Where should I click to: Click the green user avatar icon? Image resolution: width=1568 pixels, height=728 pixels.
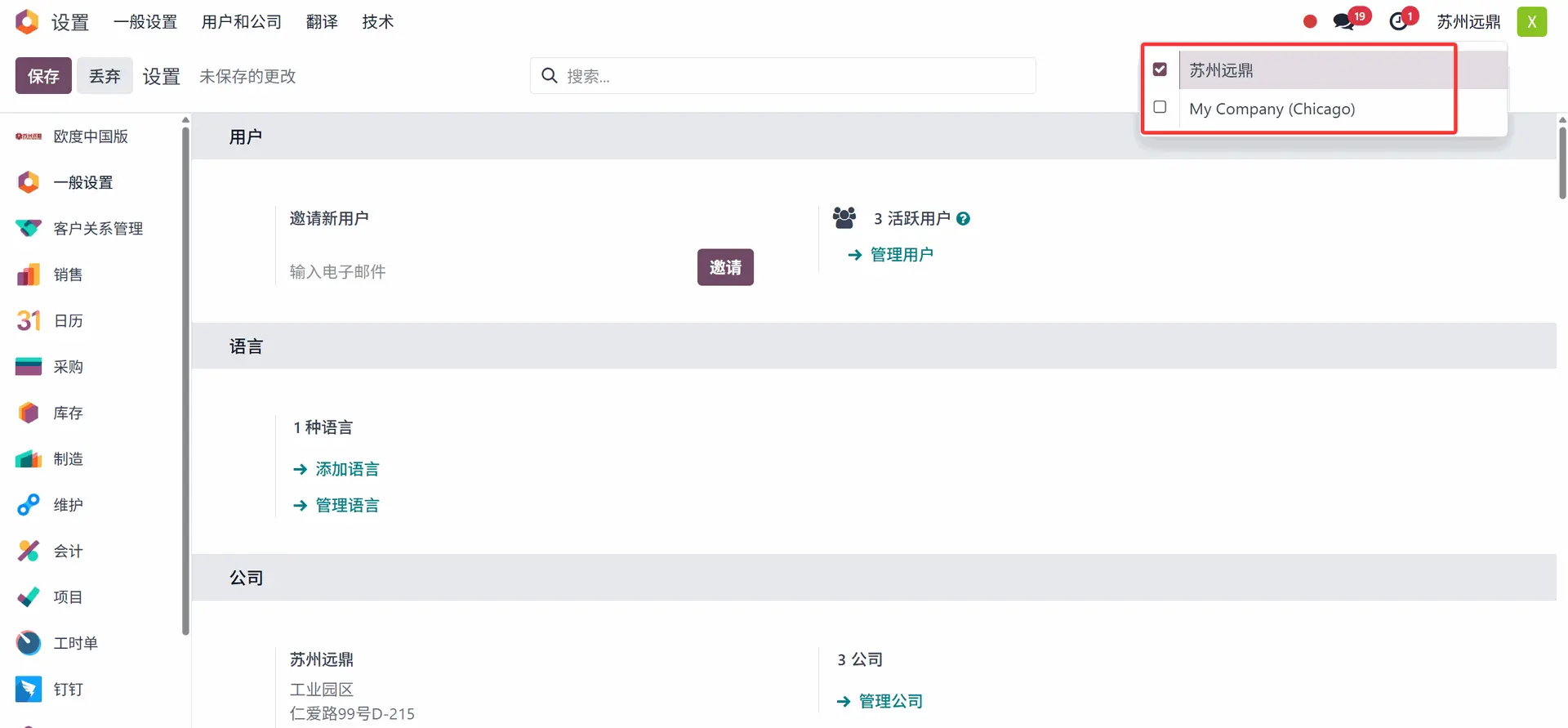tap(1531, 22)
